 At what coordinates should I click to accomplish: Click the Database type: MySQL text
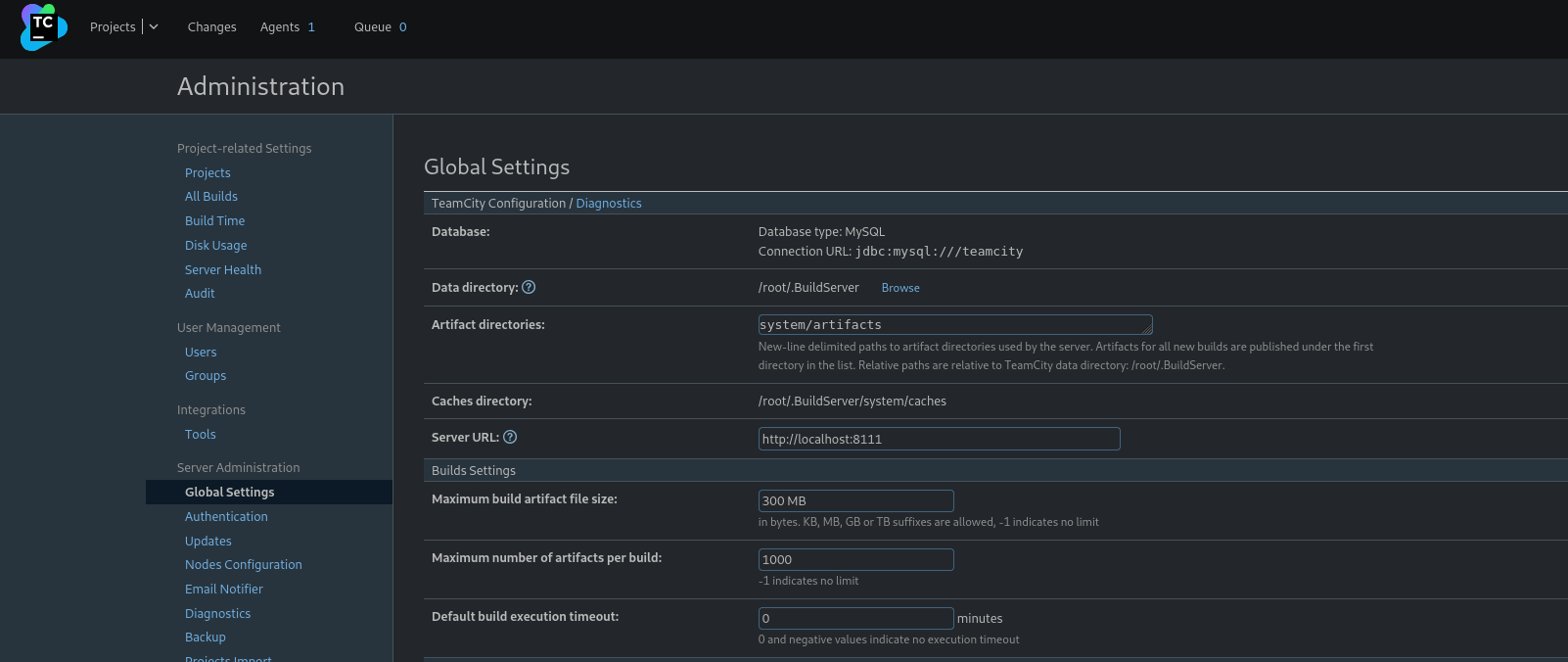click(x=821, y=231)
